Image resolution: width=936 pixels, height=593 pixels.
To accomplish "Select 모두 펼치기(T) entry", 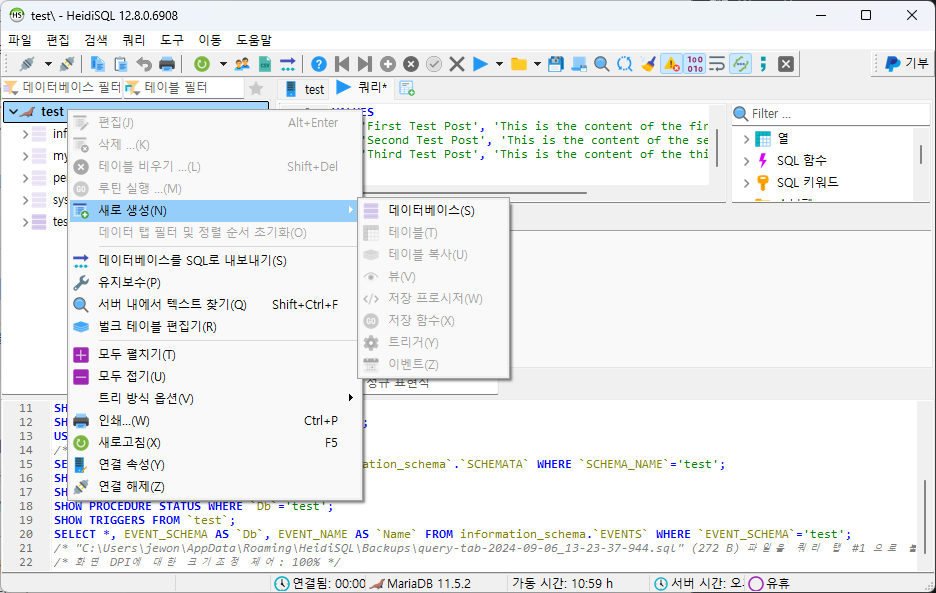I will [x=215, y=355].
